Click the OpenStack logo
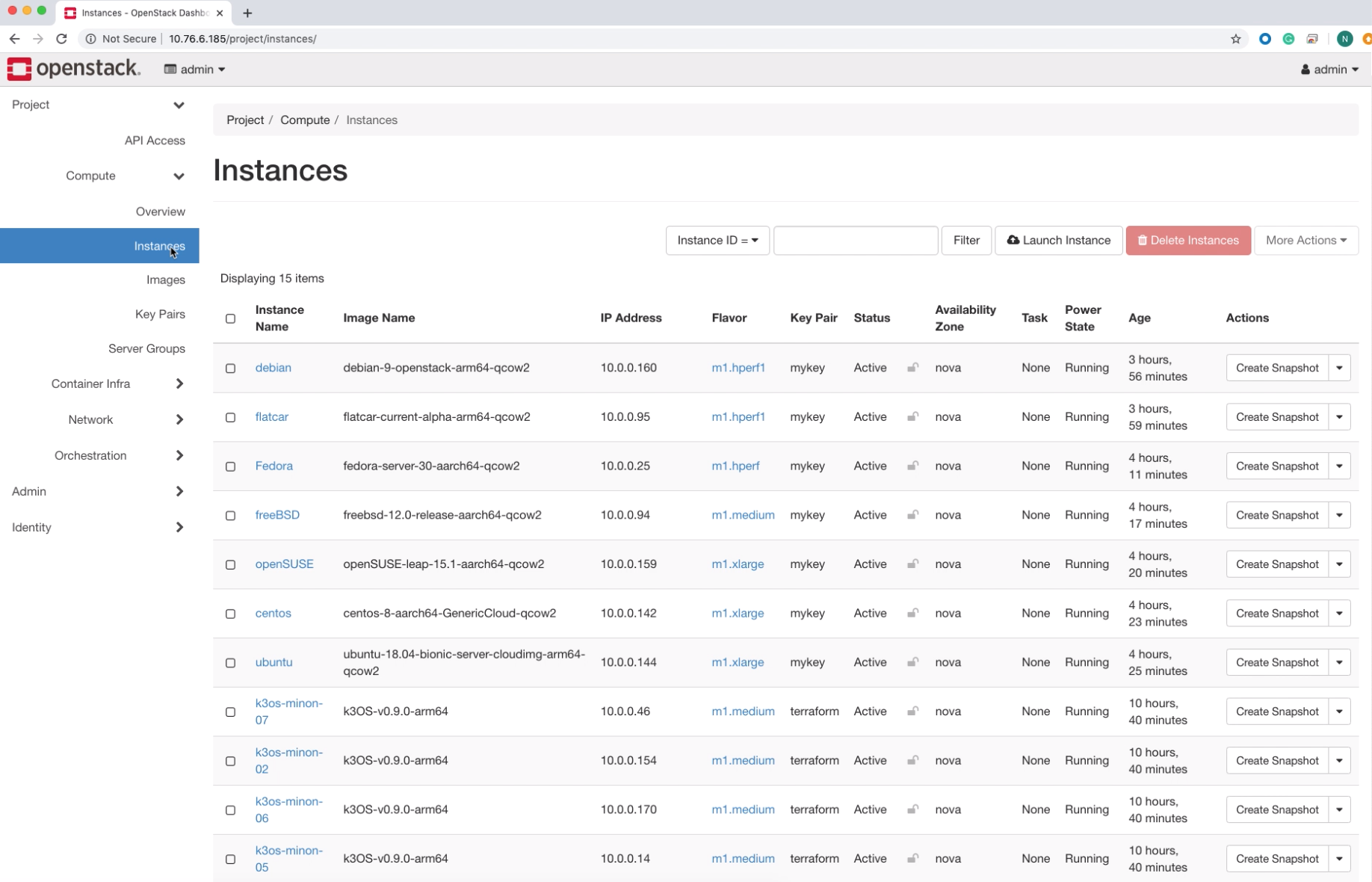Viewport: 1372px width, 882px height. [x=73, y=69]
